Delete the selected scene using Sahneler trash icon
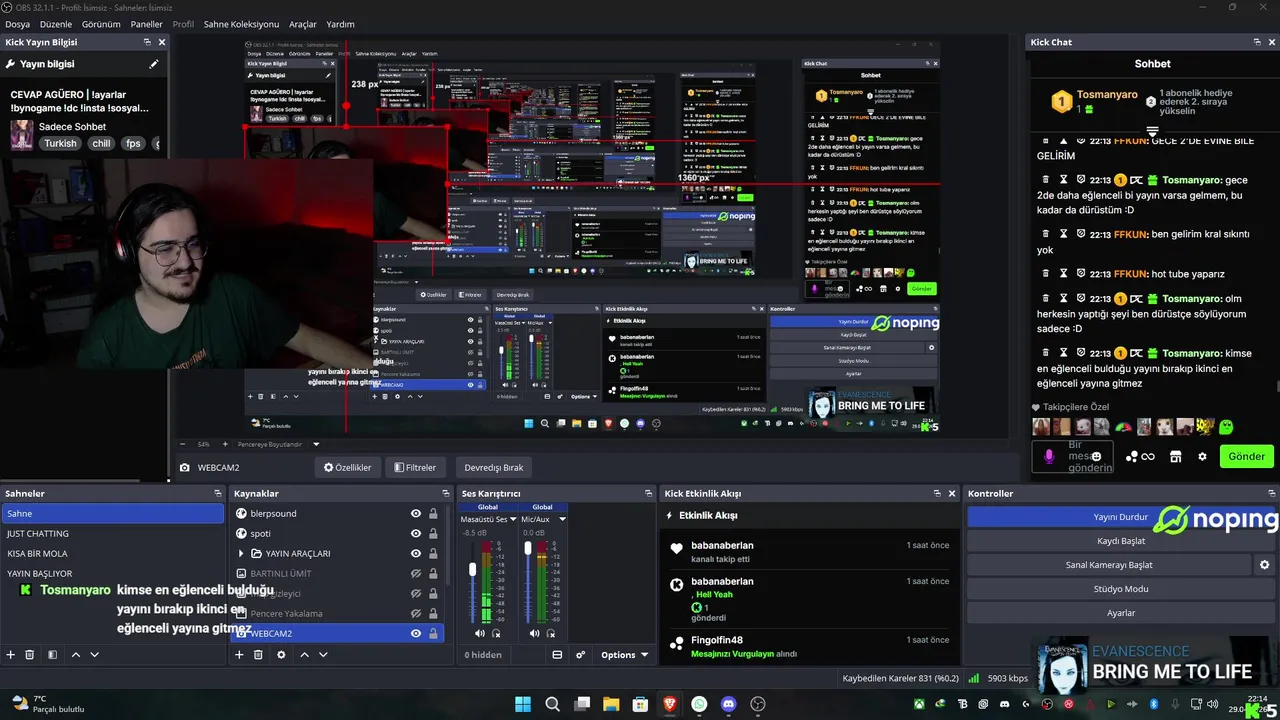Image resolution: width=1280 pixels, height=720 pixels. 30,655
